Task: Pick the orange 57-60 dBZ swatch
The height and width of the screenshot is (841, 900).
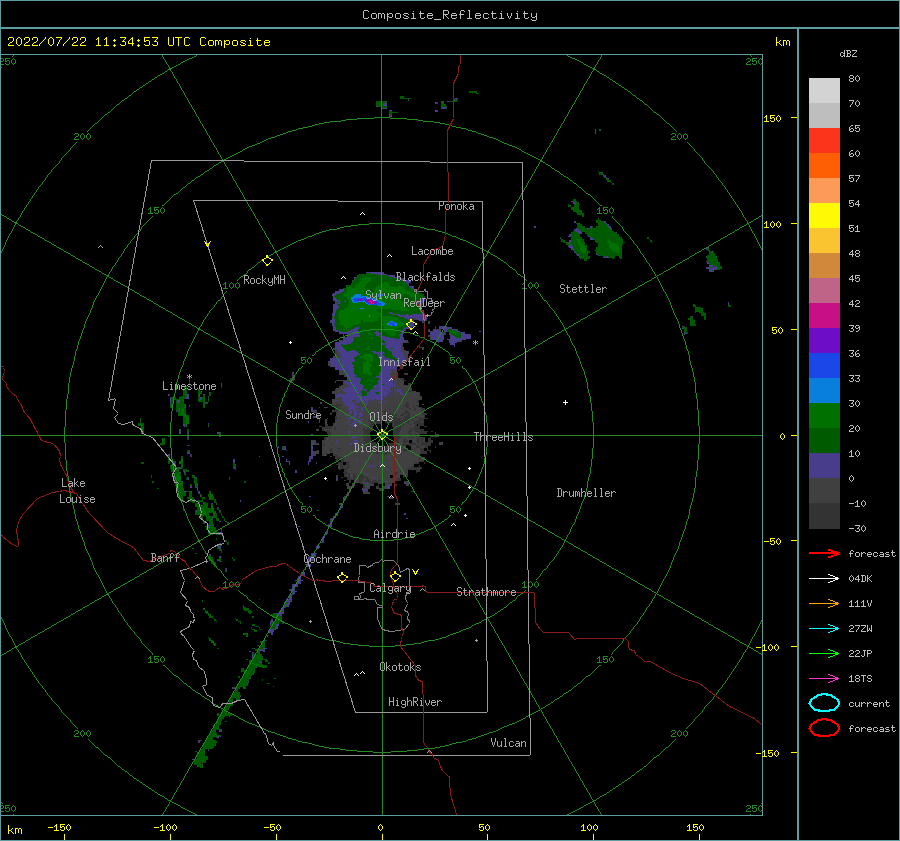Action: tap(824, 165)
